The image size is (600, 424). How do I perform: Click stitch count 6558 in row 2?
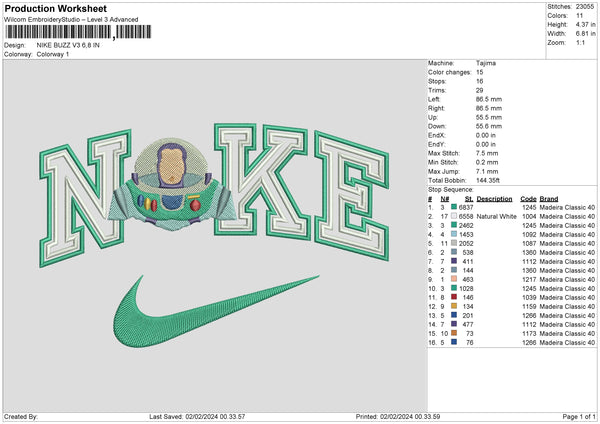click(x=466, y=217)
